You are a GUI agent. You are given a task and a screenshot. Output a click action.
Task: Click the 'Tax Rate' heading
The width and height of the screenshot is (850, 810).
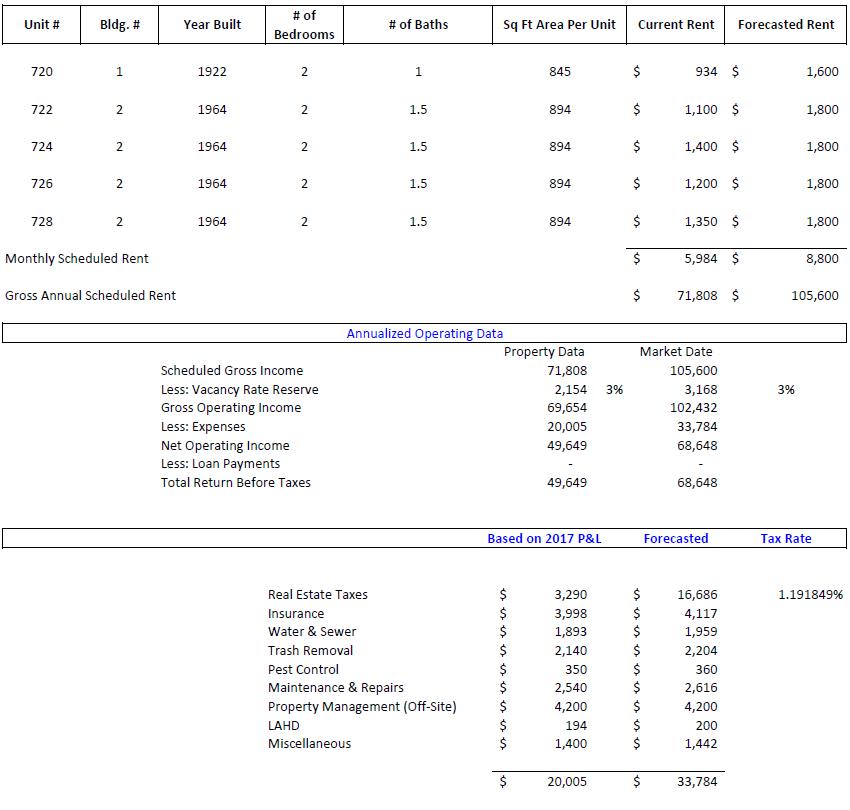click(x=785, y=538)
